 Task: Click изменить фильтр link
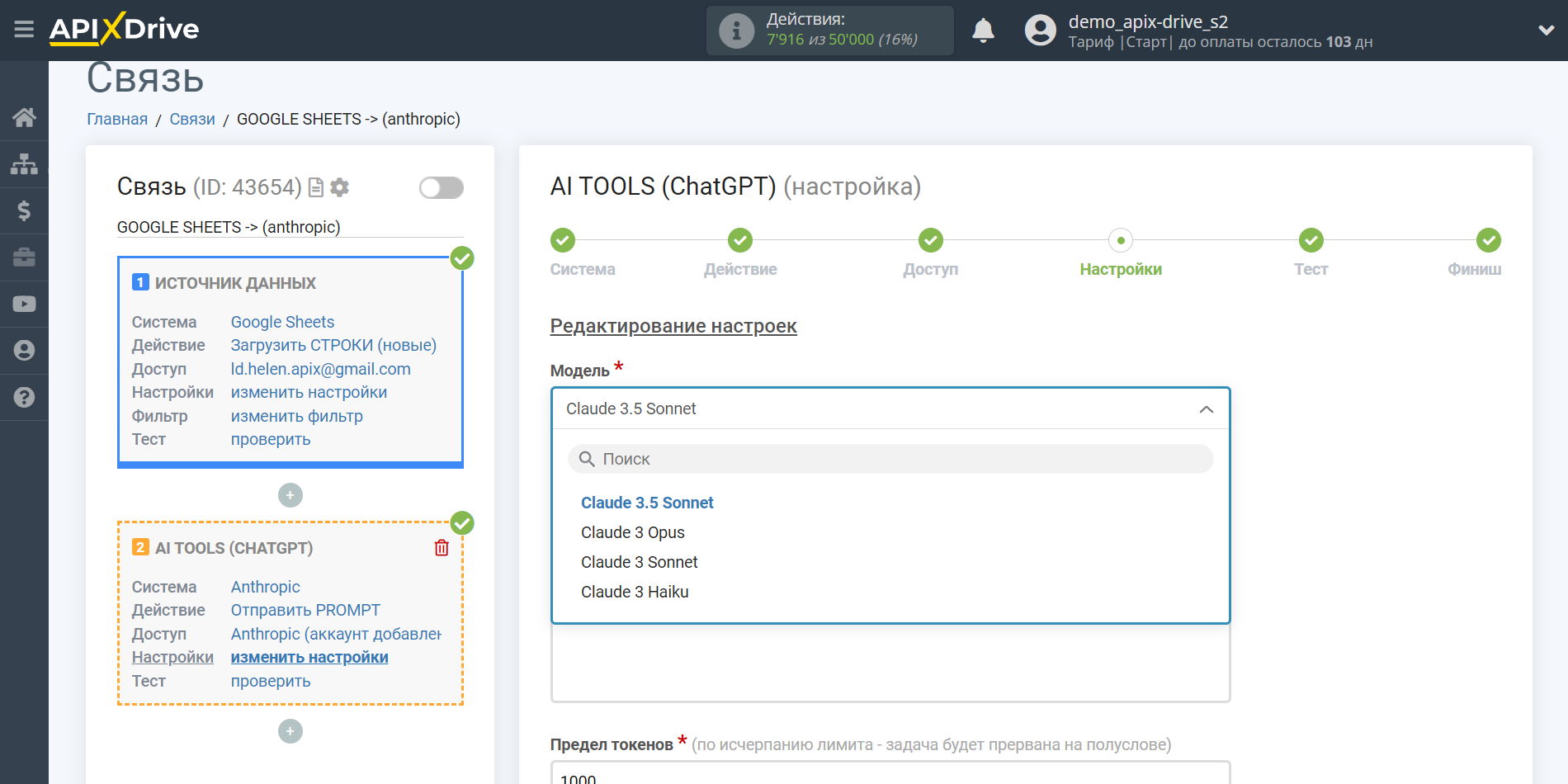(x=296, y=416)
